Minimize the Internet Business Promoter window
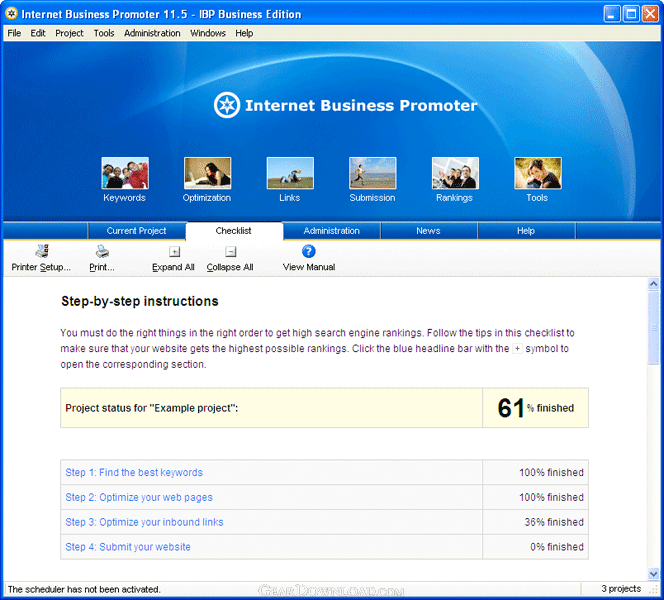This screenshot has height=600, width=664. click(x=611, y=14)
